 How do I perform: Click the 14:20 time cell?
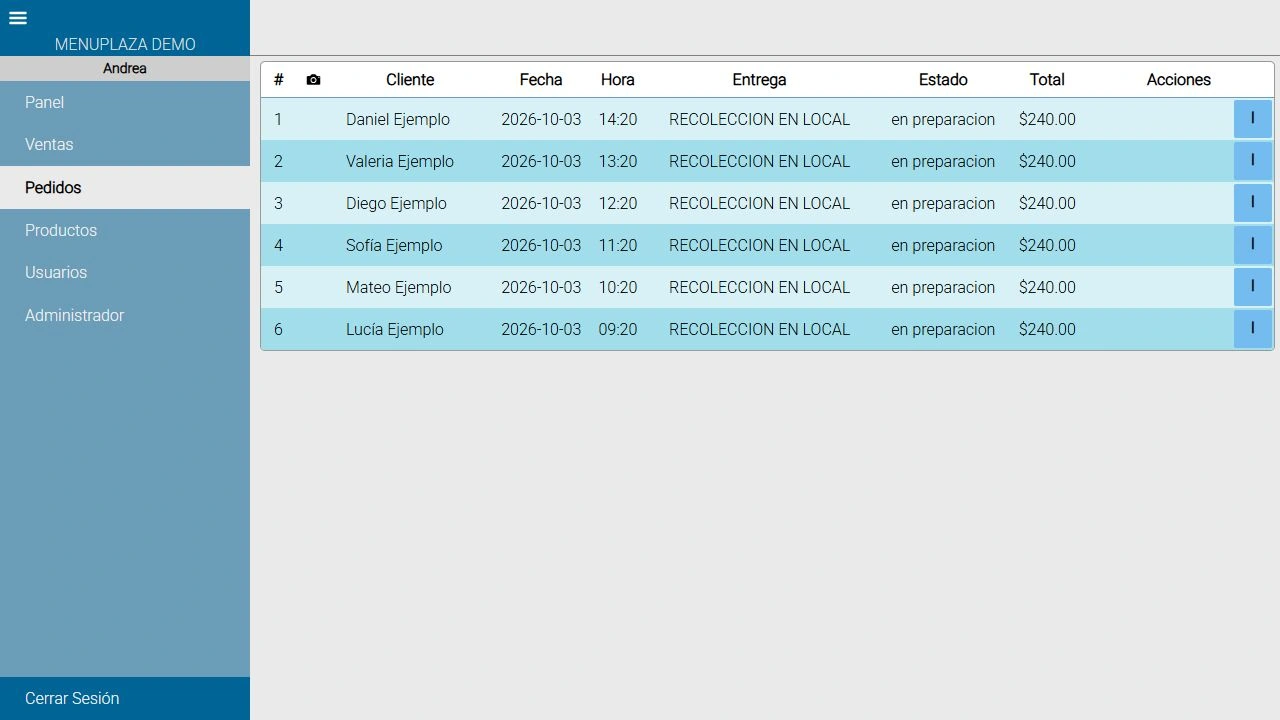coord(618,119)
